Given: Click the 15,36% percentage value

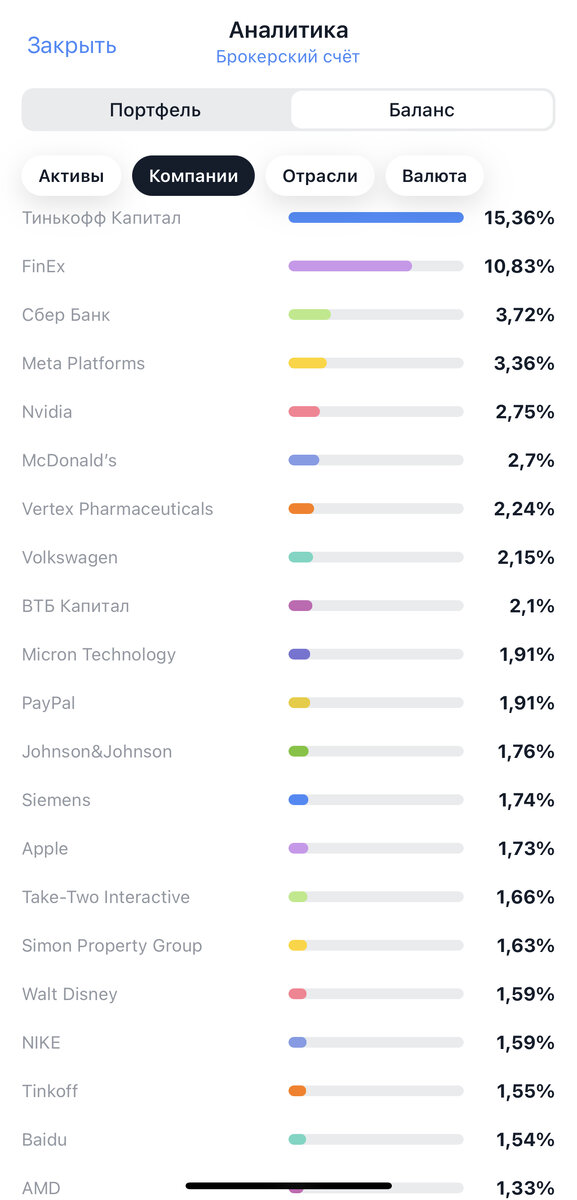Looking at the screenshot, I should 520,217.
